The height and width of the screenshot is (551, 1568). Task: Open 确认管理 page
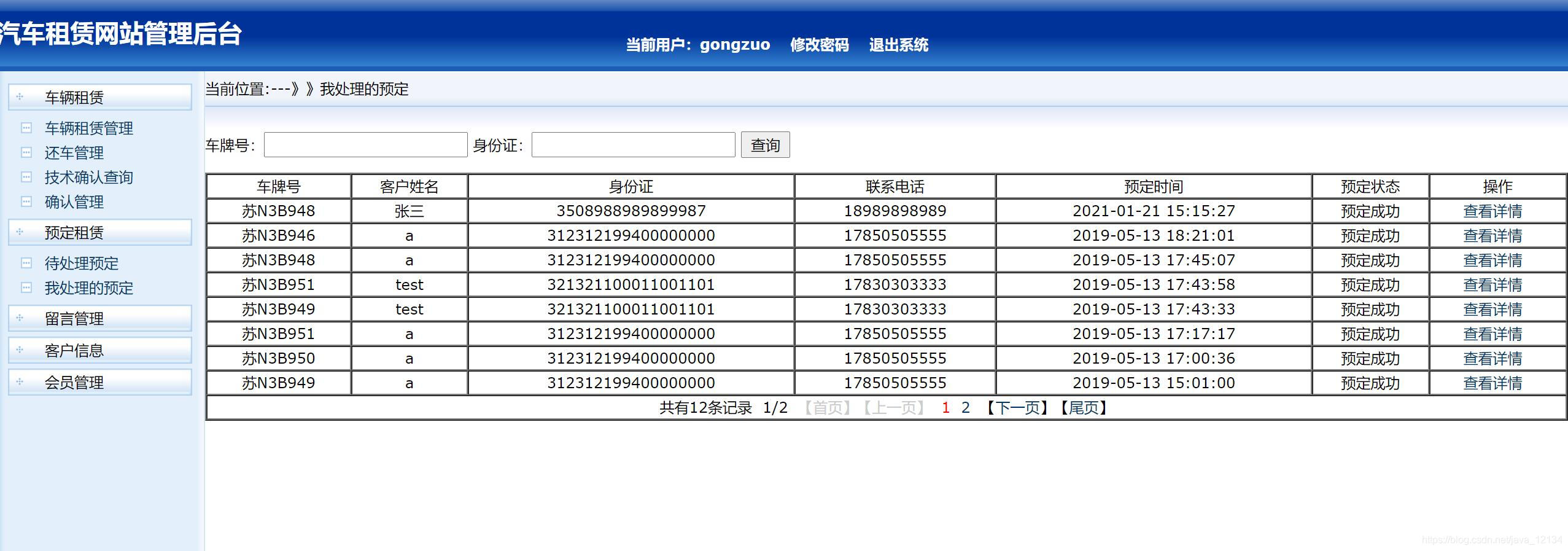(x=74, y=201)
